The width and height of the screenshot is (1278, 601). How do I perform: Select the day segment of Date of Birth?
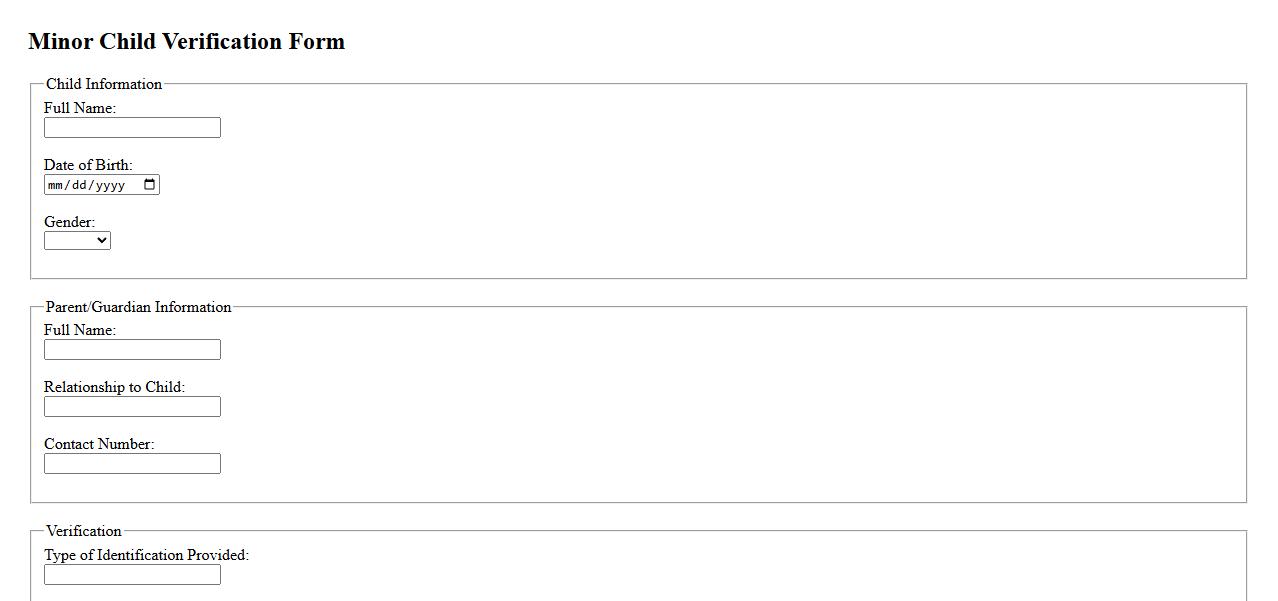tap(80, 185)
